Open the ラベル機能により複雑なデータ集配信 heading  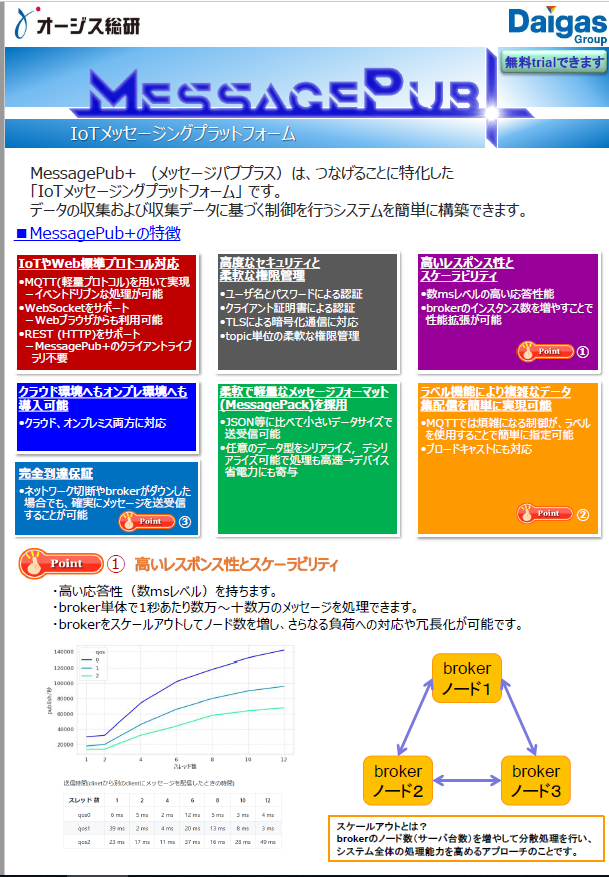pyautogui.click(x=495, y=398)
